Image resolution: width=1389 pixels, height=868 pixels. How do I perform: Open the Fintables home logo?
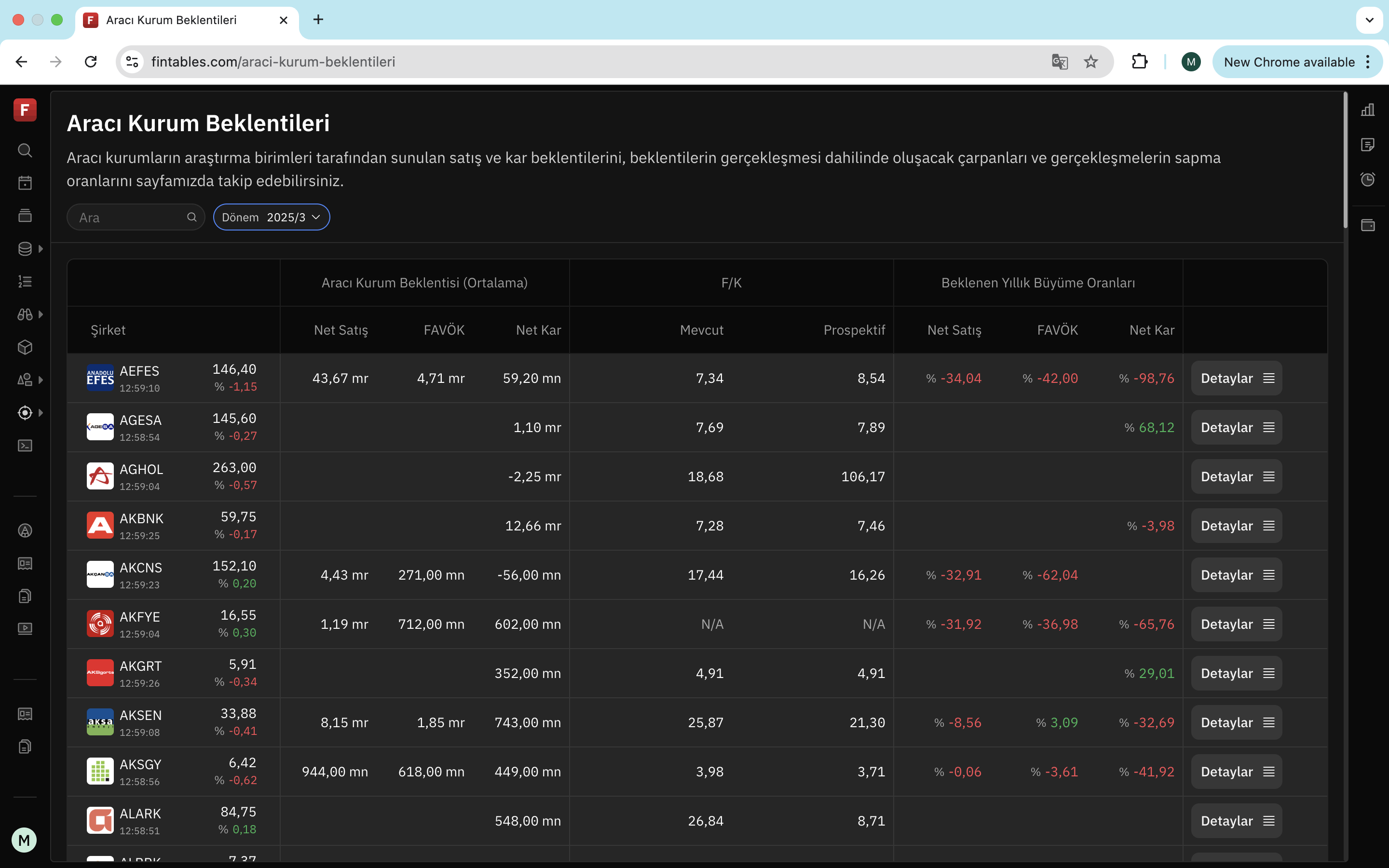[25, 109]
